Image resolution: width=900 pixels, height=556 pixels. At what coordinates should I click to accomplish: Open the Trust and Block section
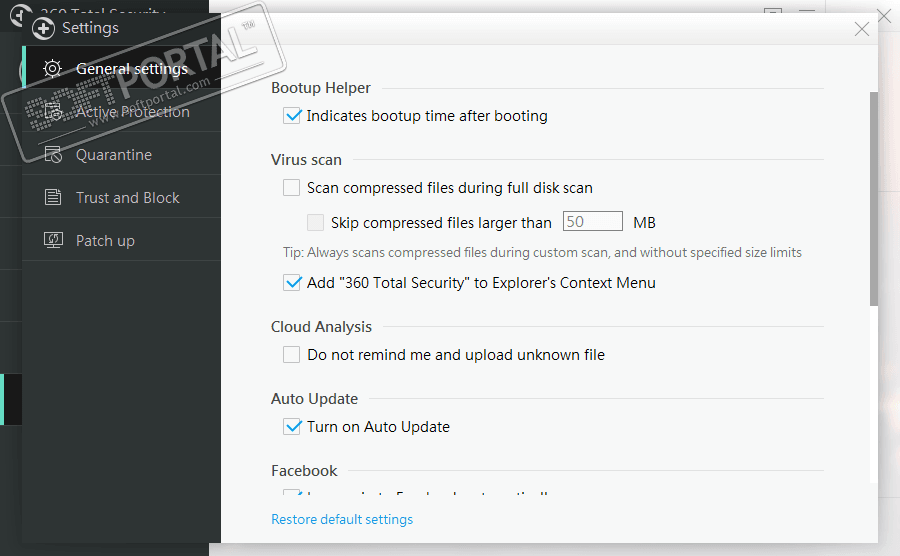[x=127, y=198]
